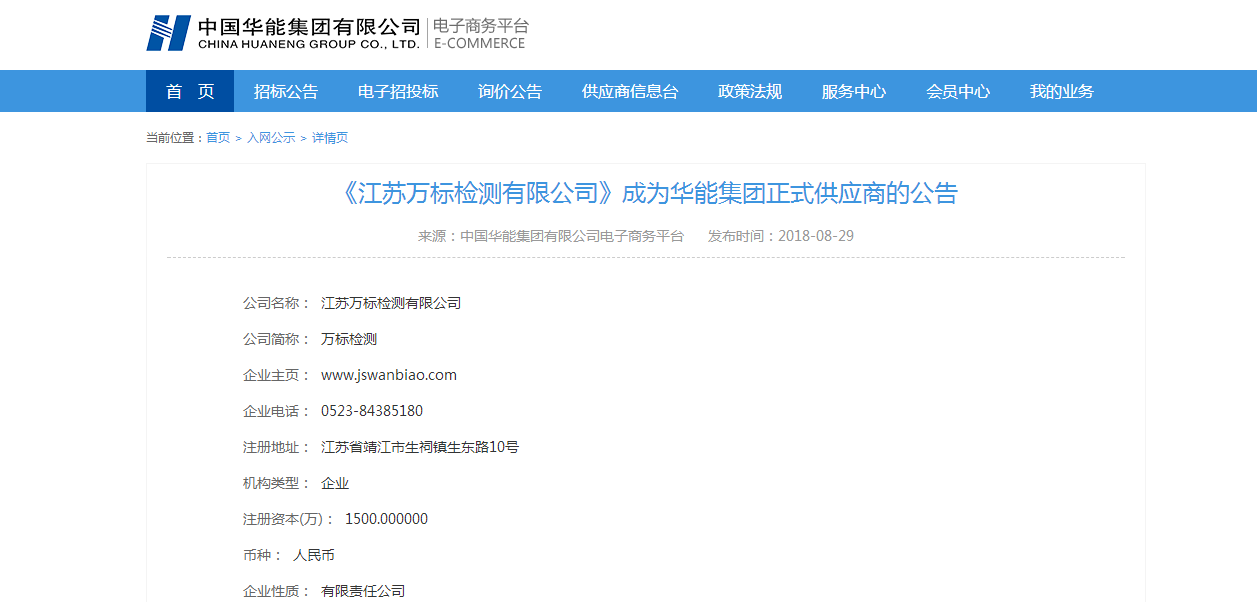Open the 招标公告 menu item
The height and width of the screenshot is (602, 1257).
[x=286, y=91]
